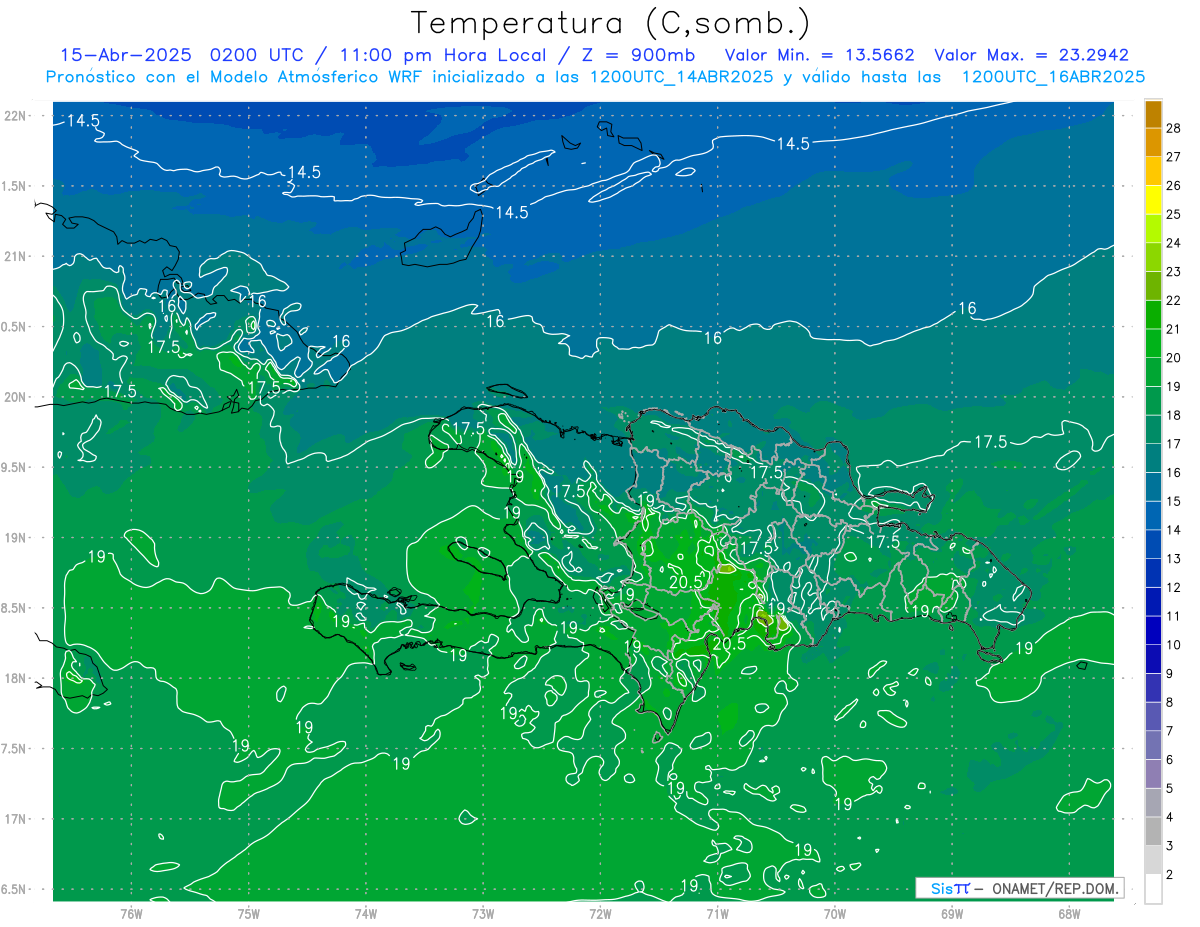Click the blue "Sis" logo text in the credit box
This screenshot has height=927, width=1200.
(942, 888)
